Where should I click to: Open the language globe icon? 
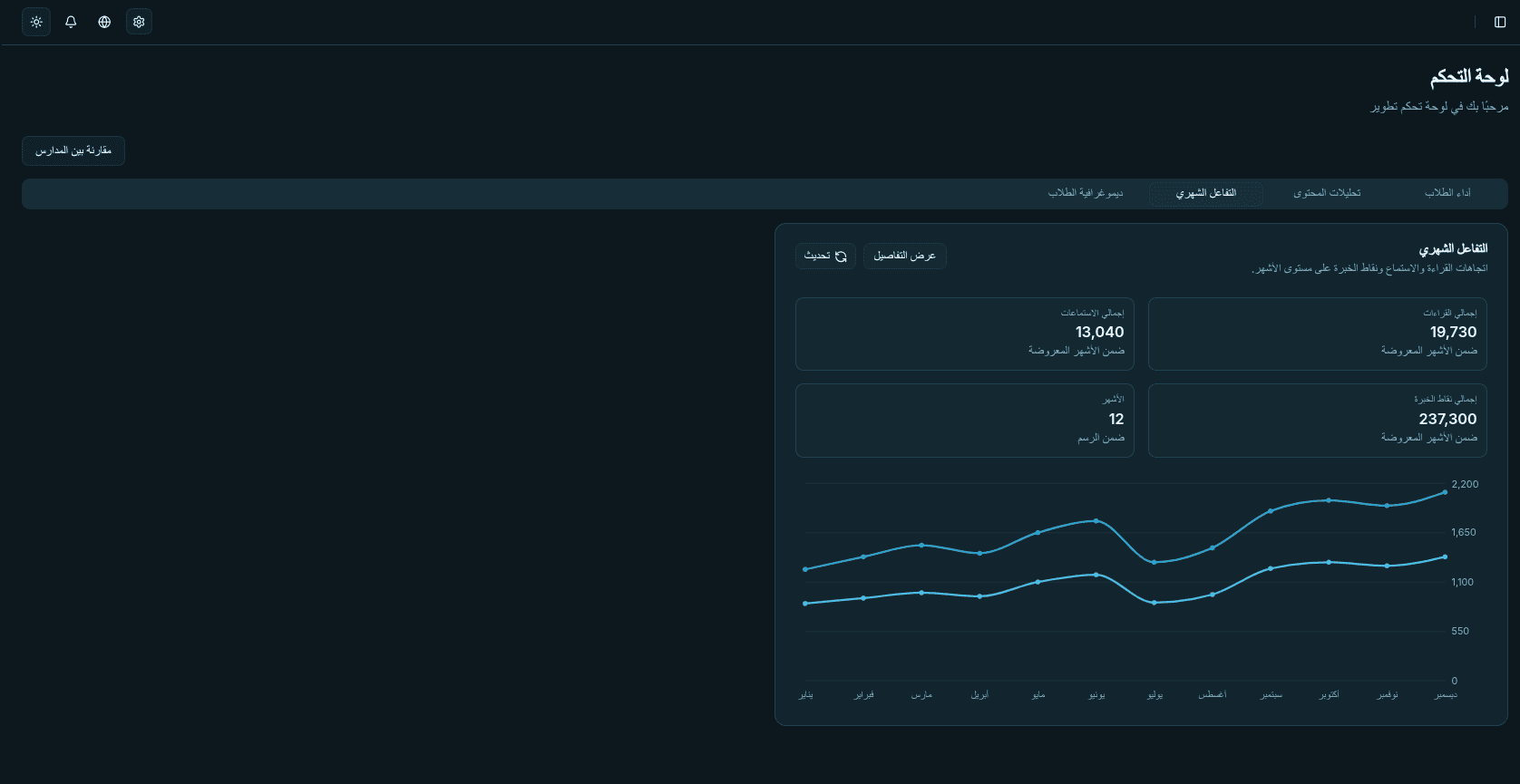point(104,22)
